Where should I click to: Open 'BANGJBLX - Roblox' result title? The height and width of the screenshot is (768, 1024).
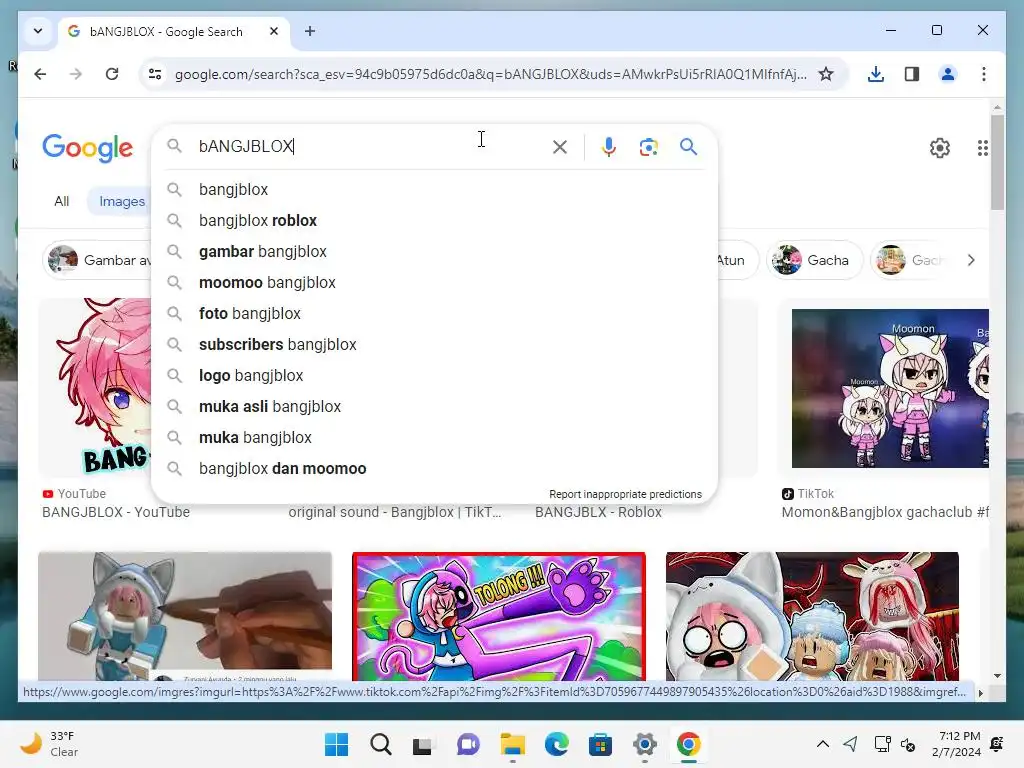[x=598, y=512]
